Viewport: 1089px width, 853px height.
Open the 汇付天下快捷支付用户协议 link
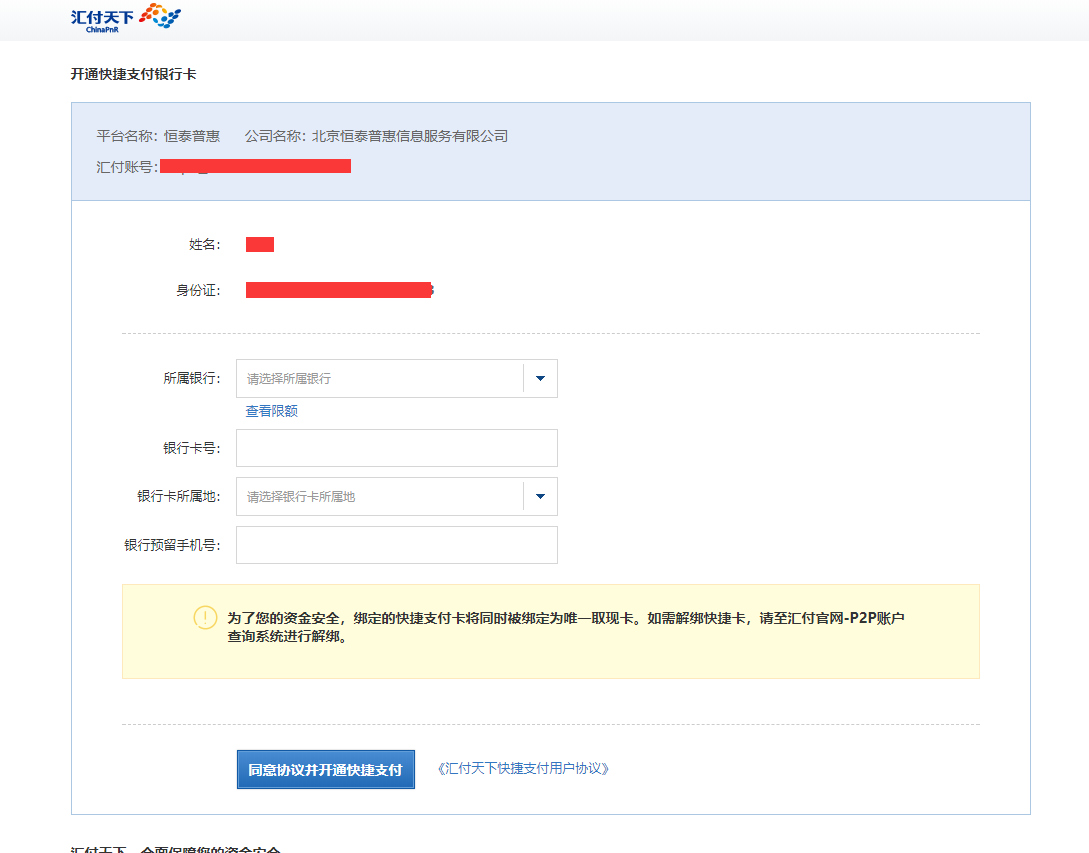coord(523,768)
